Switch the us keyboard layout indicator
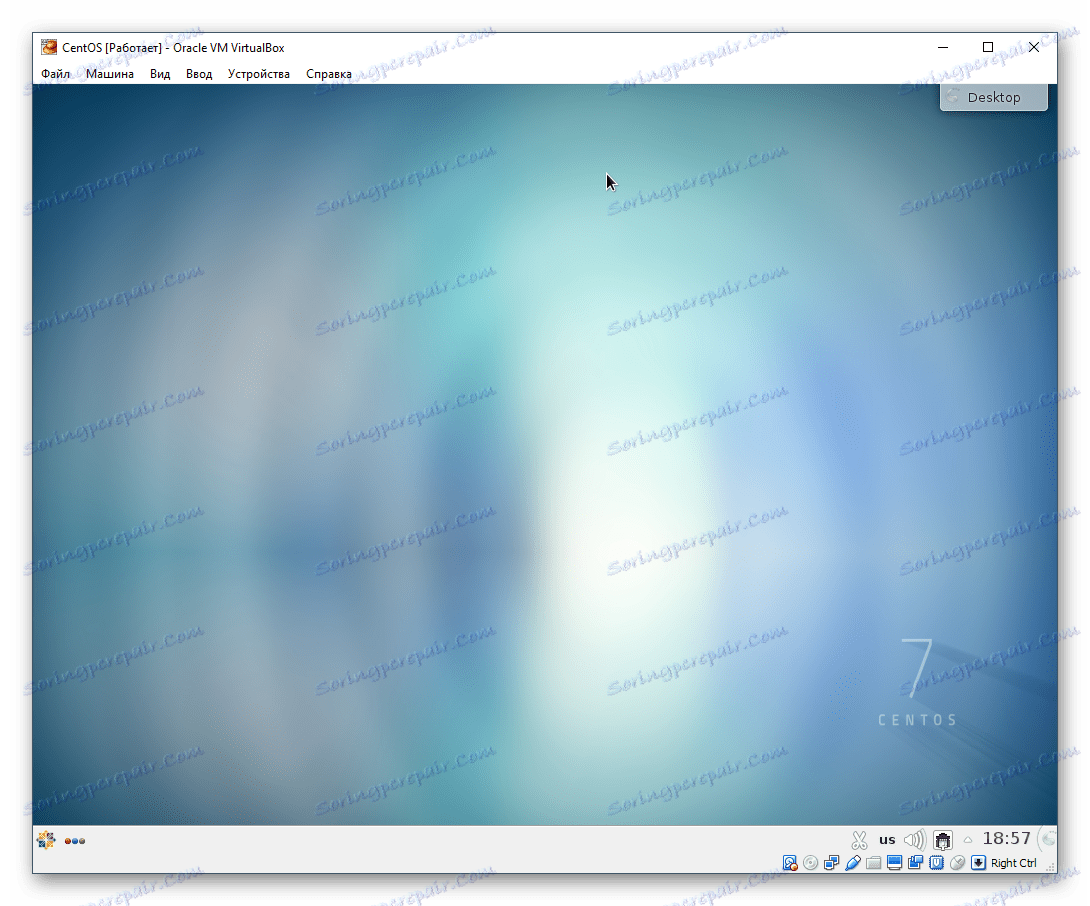 (x=887, y=840)
